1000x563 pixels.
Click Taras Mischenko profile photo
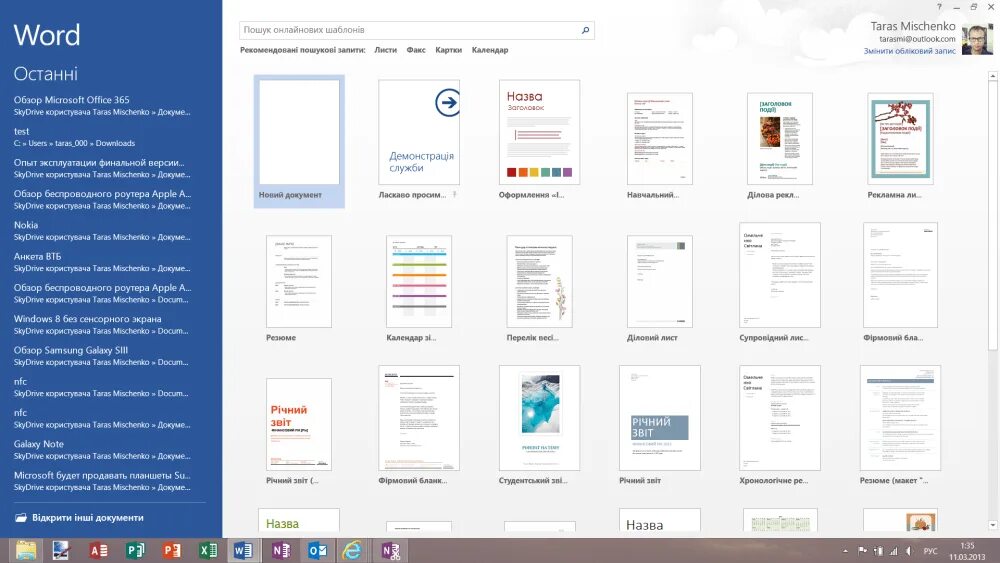(978, 40)
